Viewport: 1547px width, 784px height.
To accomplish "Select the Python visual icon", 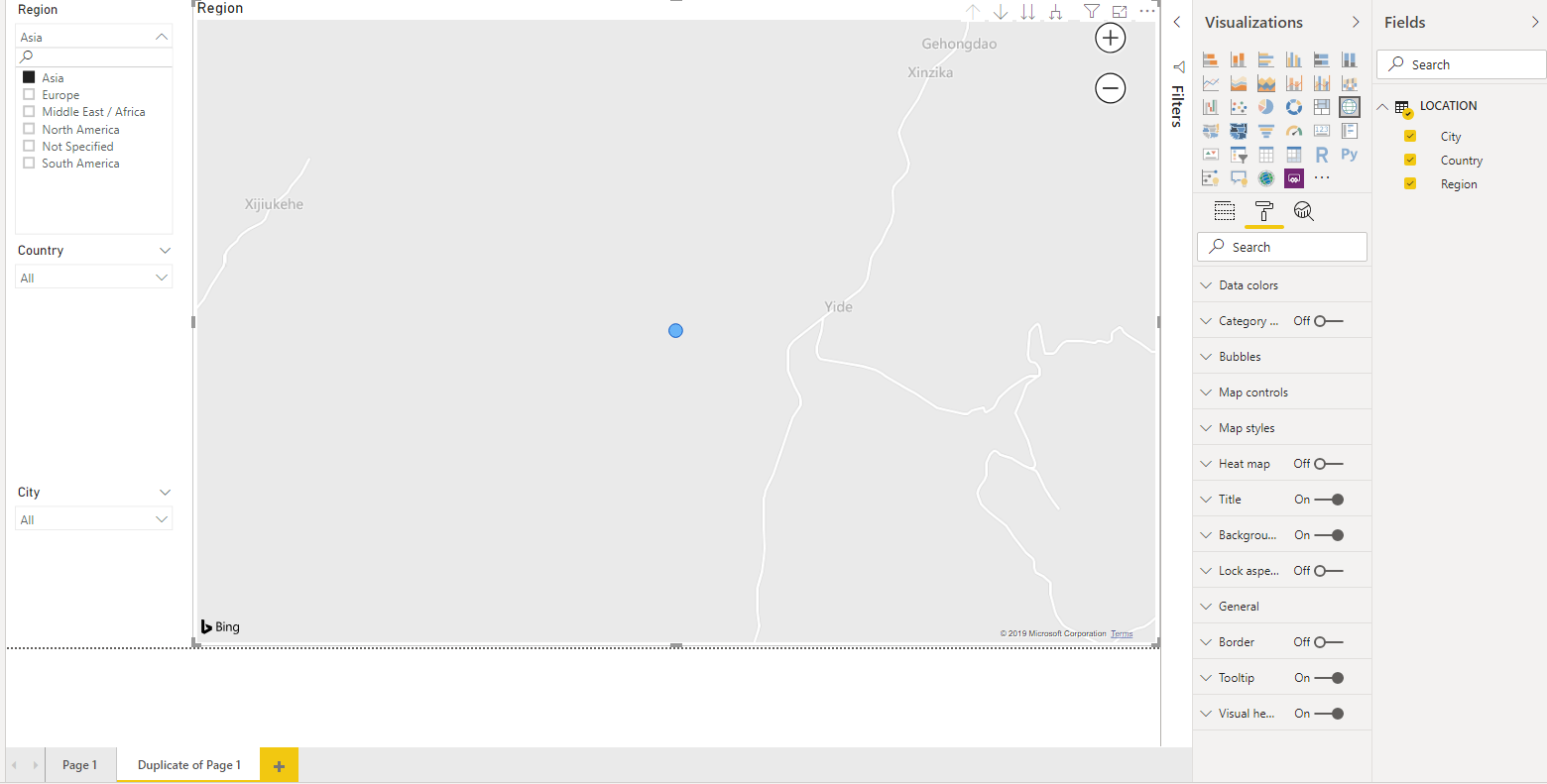I will click(x=1350, y=155).
